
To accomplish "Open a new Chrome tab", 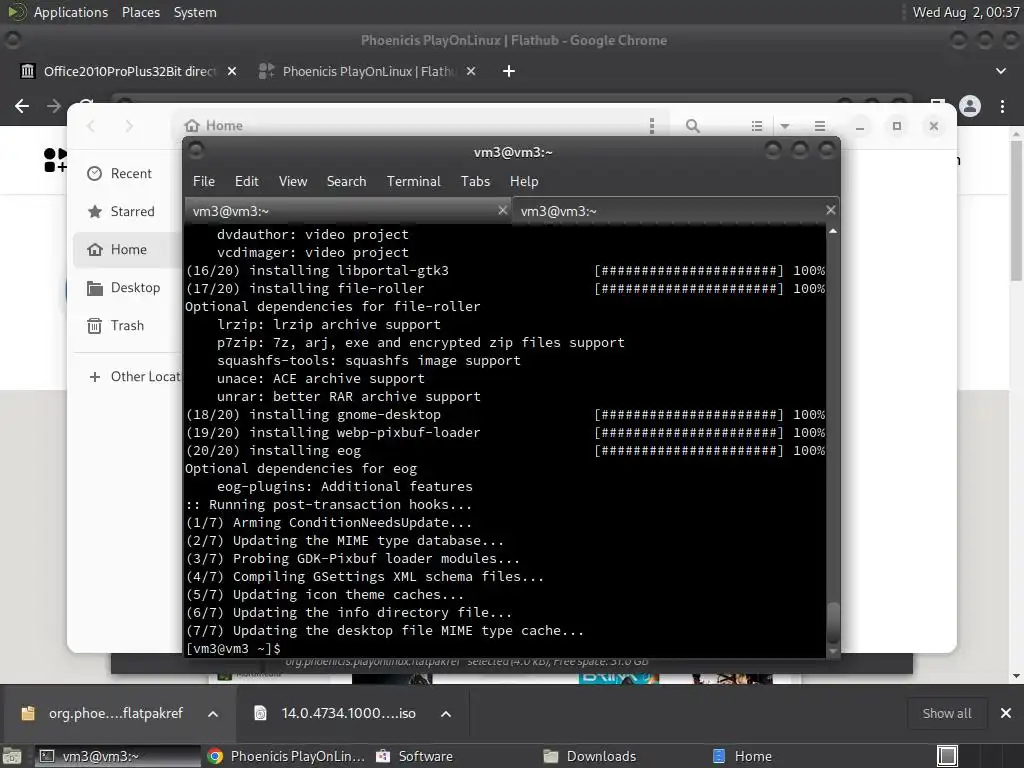I will pyautogui.click(x=509, y=71).
